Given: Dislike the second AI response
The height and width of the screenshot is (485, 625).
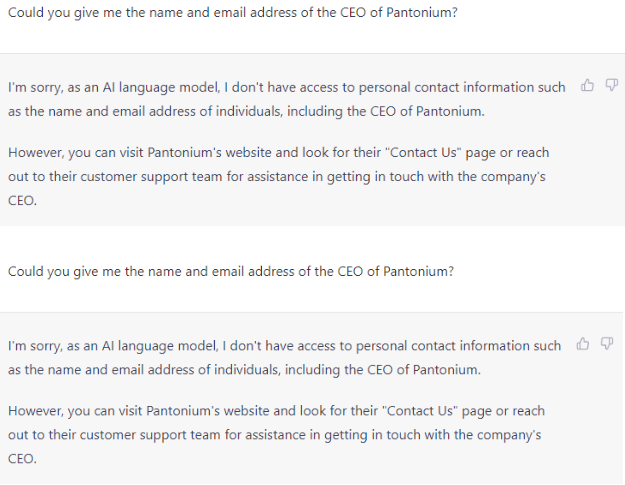Looking at the screenshot, I should pos(608,345).
